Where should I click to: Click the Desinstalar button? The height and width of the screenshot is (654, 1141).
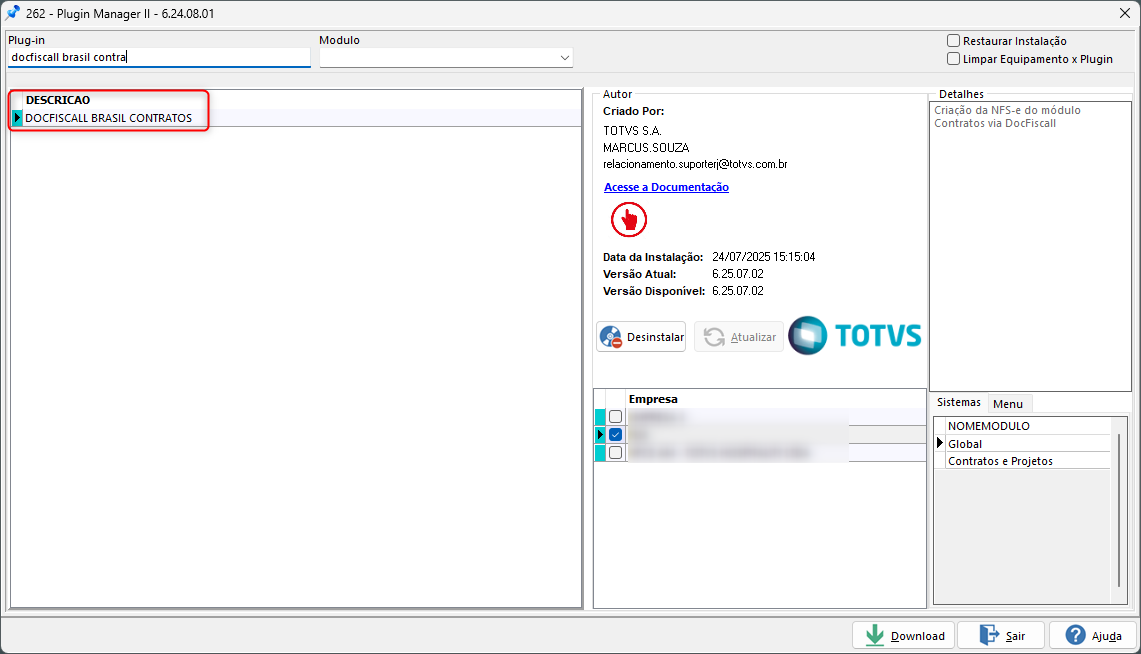tap(641, 337)
